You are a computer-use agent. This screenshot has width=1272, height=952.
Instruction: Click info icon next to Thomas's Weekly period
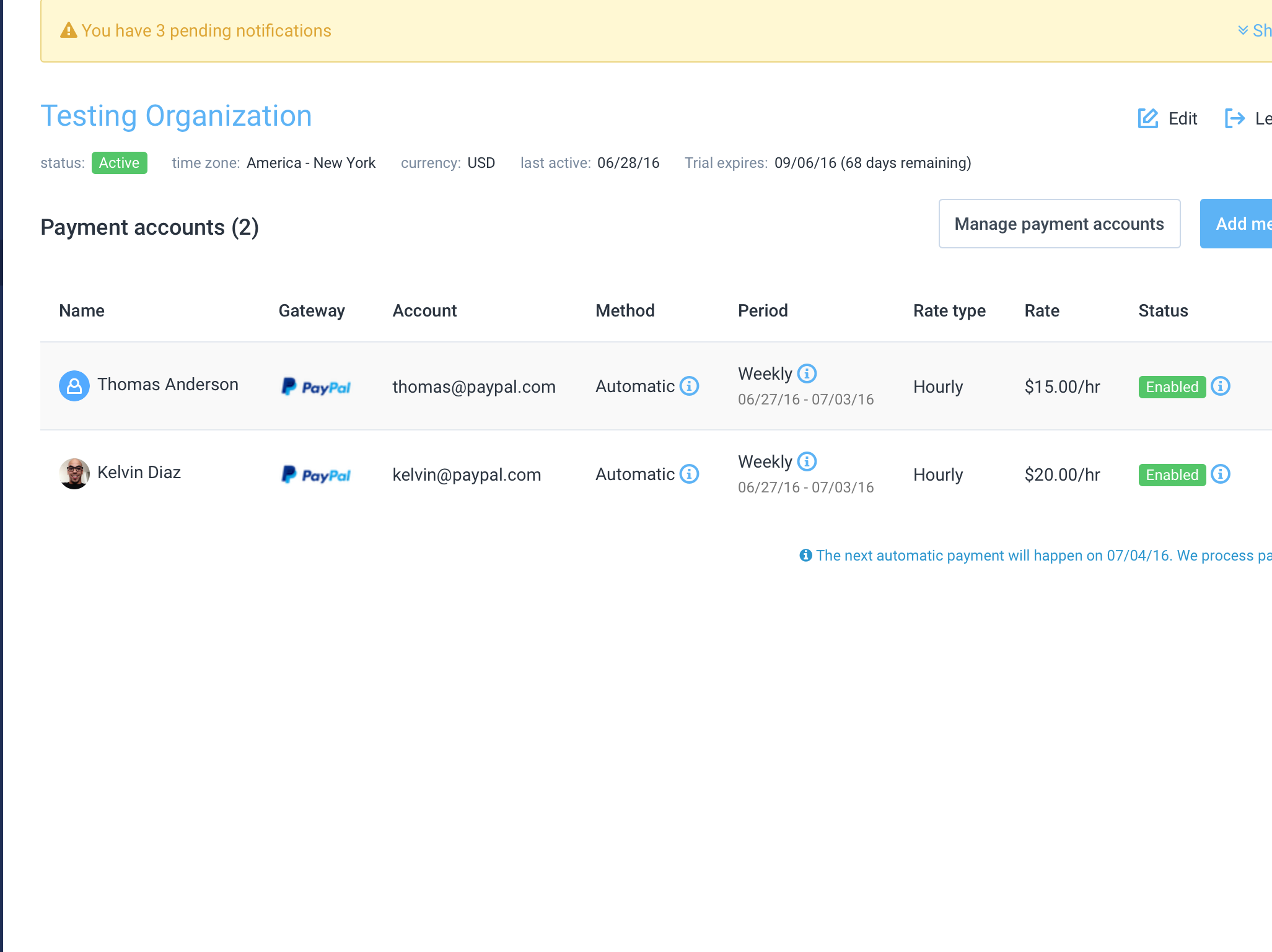pos(807,373)
